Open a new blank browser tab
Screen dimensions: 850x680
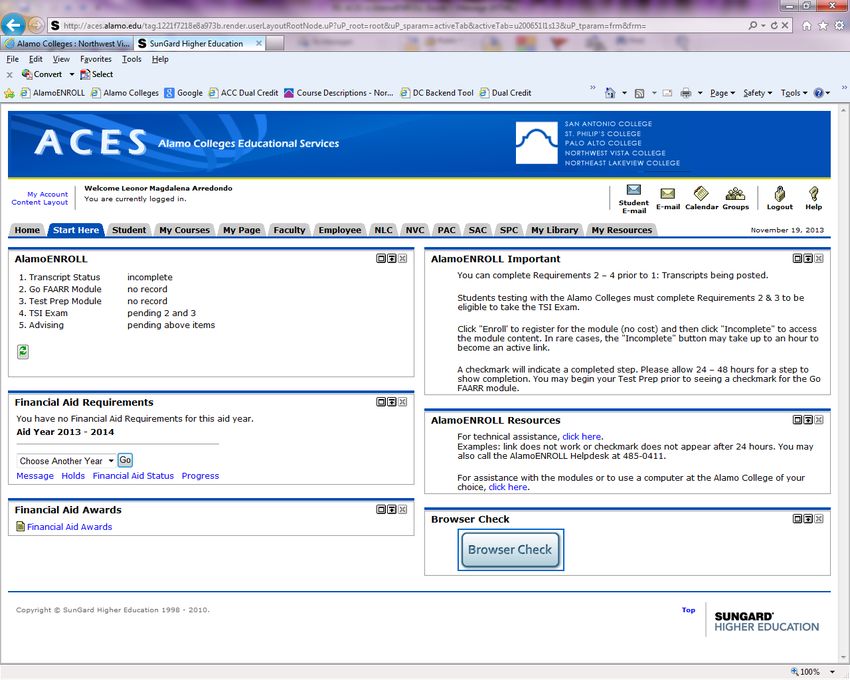[x=275, y=43]
